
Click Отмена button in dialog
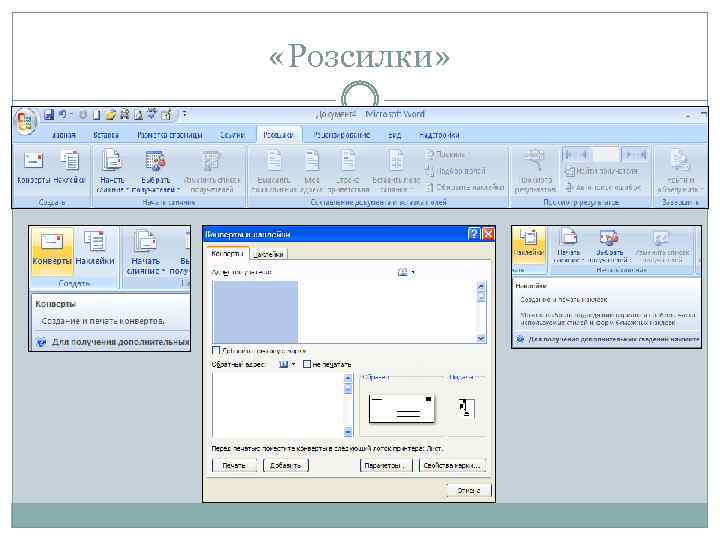(x=469, y=490)
